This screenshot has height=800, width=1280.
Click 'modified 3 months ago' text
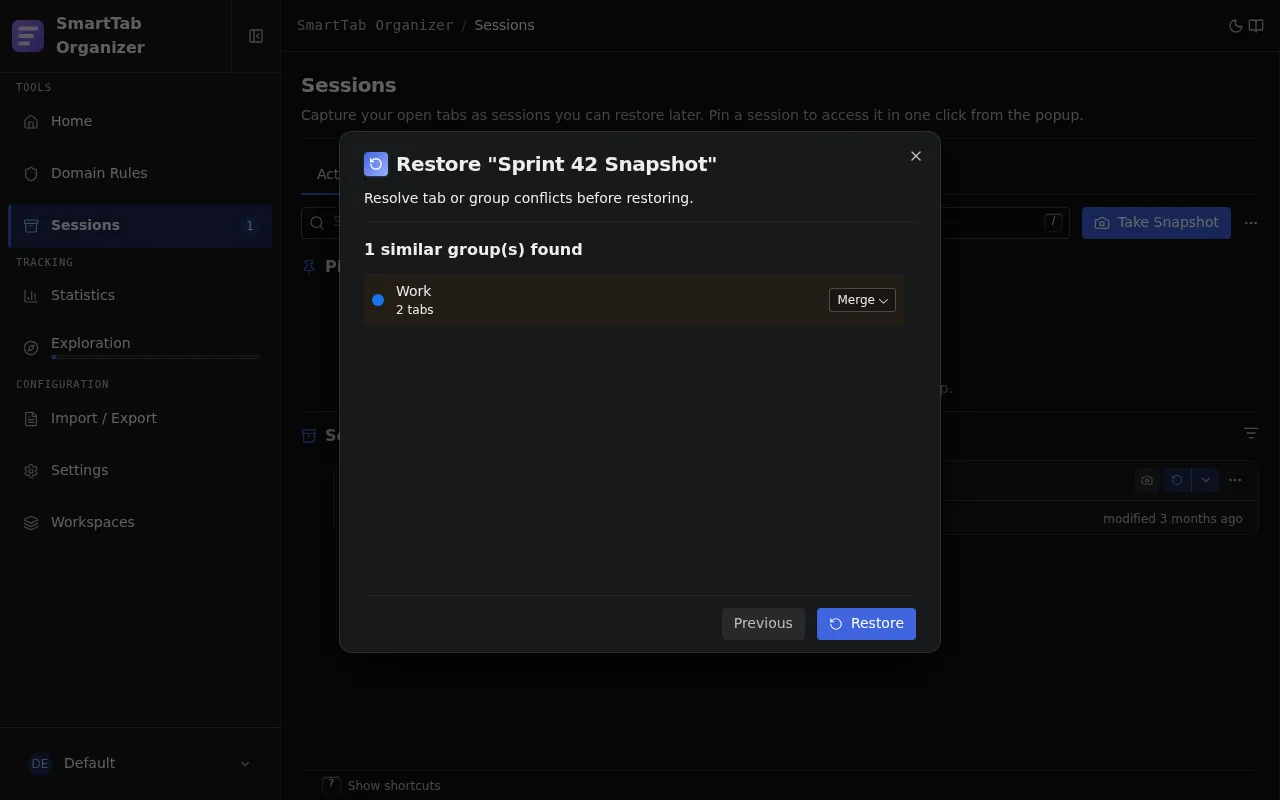[x=1173, y=519]
